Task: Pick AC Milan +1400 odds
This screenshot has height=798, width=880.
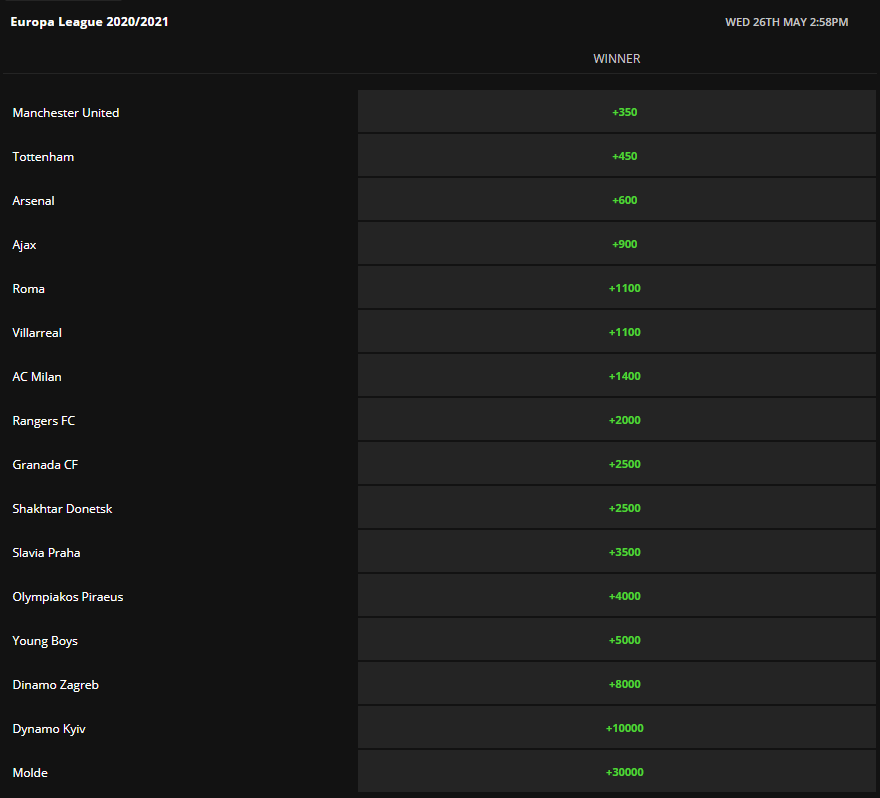Action: 617,375
